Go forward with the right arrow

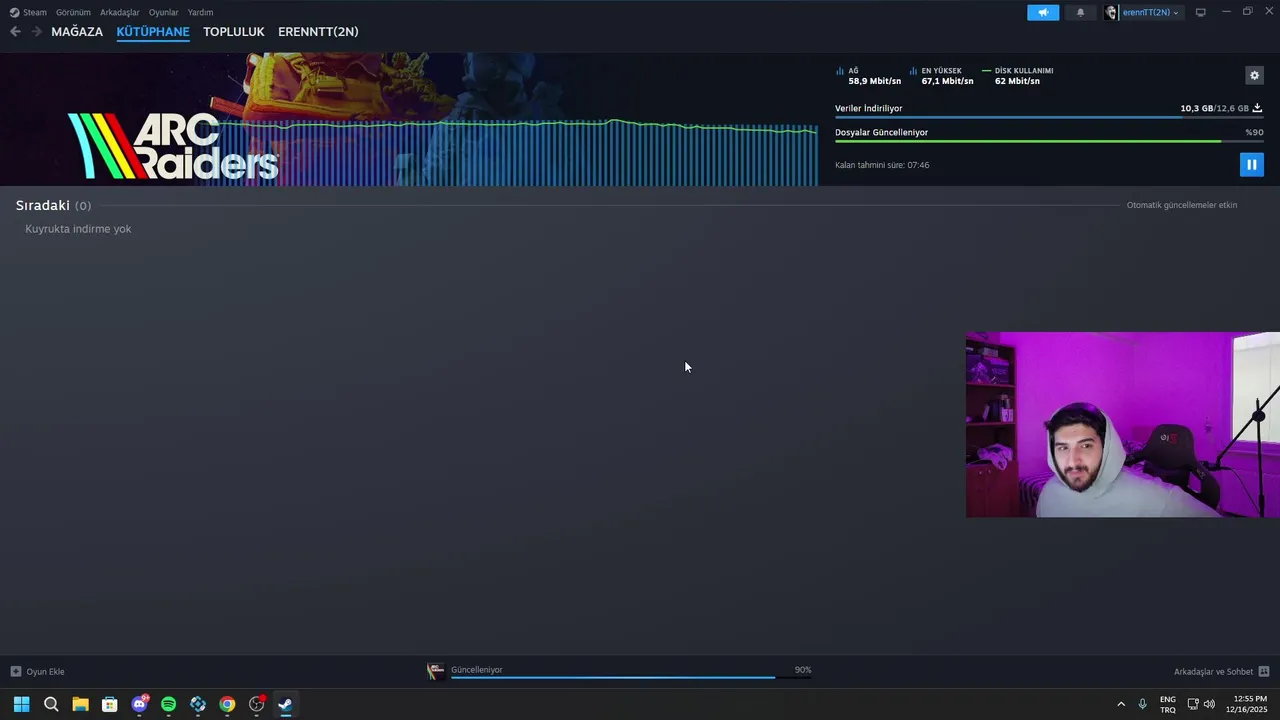click(37, 32)
